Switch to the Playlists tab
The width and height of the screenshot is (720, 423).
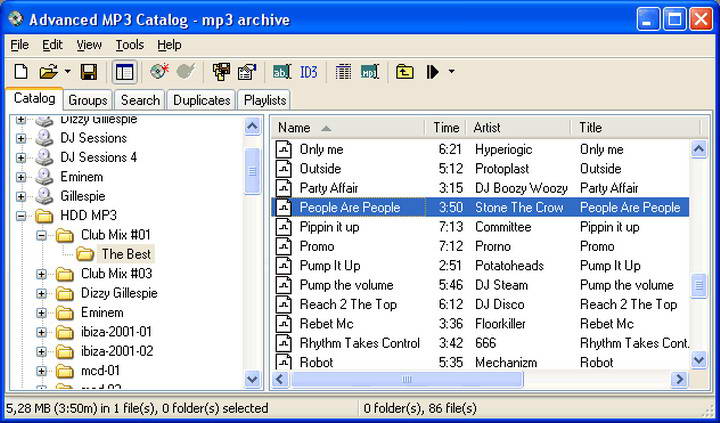click(x=265, y=100)
